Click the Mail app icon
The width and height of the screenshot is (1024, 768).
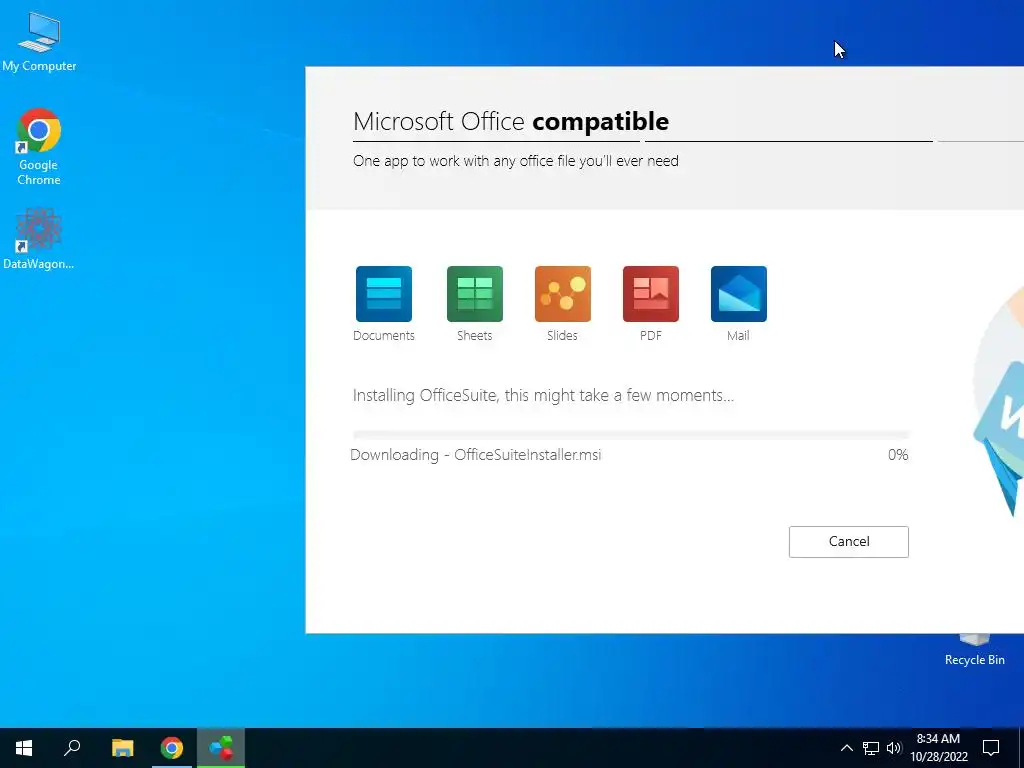[739, 294]
